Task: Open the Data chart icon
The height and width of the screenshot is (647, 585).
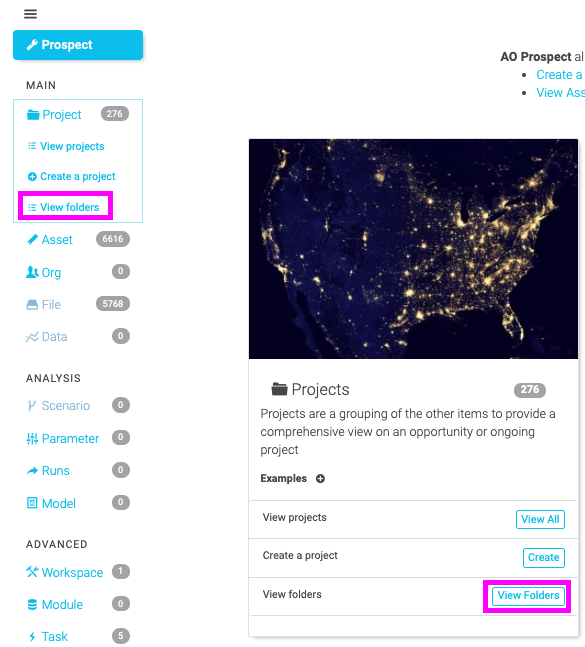Action: point(32,337)
